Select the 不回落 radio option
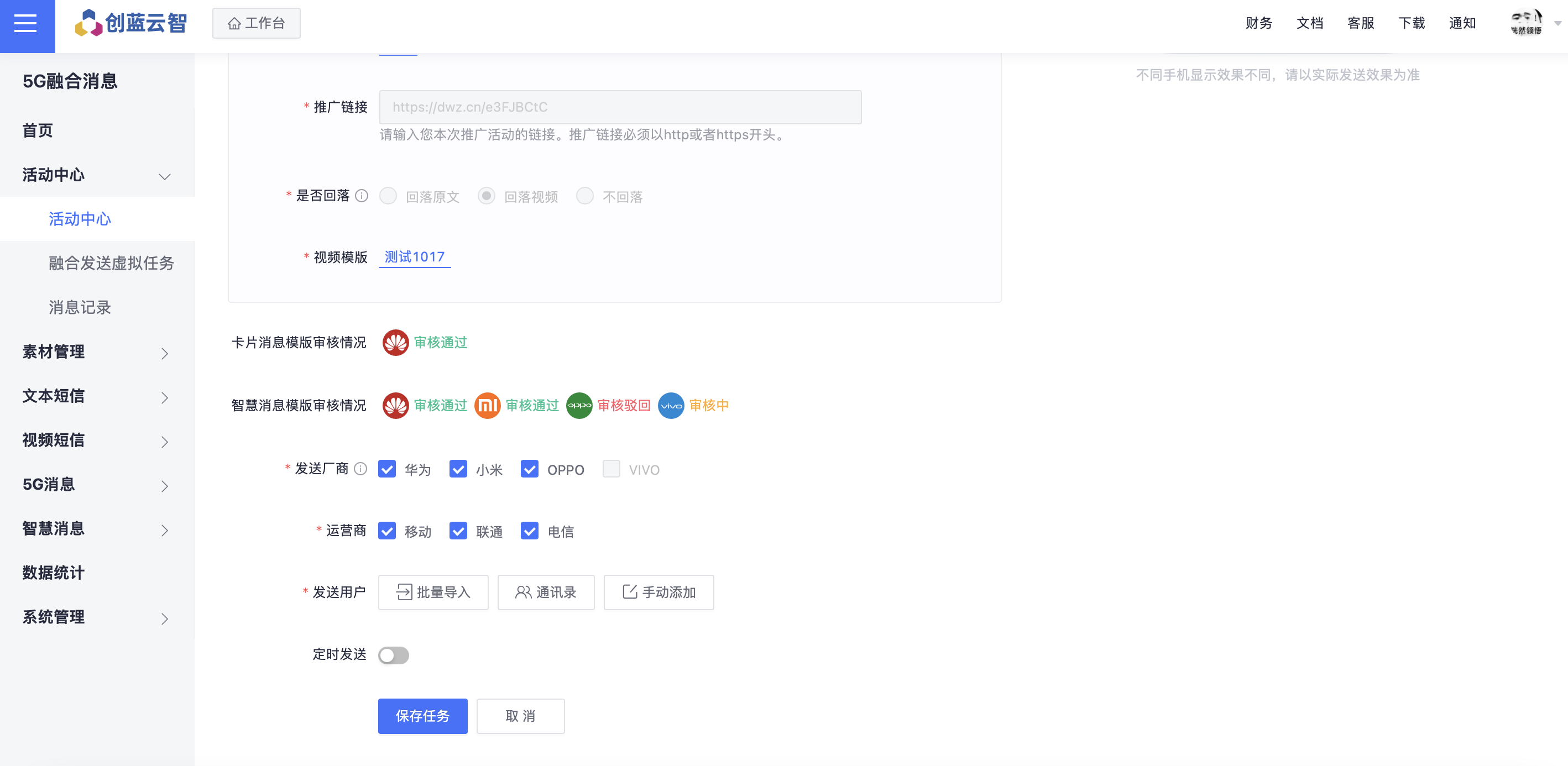The height and width of the screenshot is (766, 1568). click(x=585, y=196)
